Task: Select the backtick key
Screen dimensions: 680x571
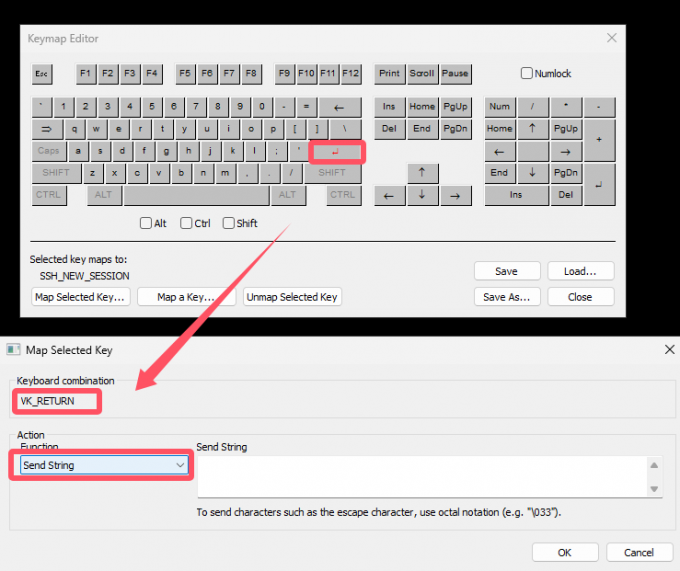Action: pos(42,107)
